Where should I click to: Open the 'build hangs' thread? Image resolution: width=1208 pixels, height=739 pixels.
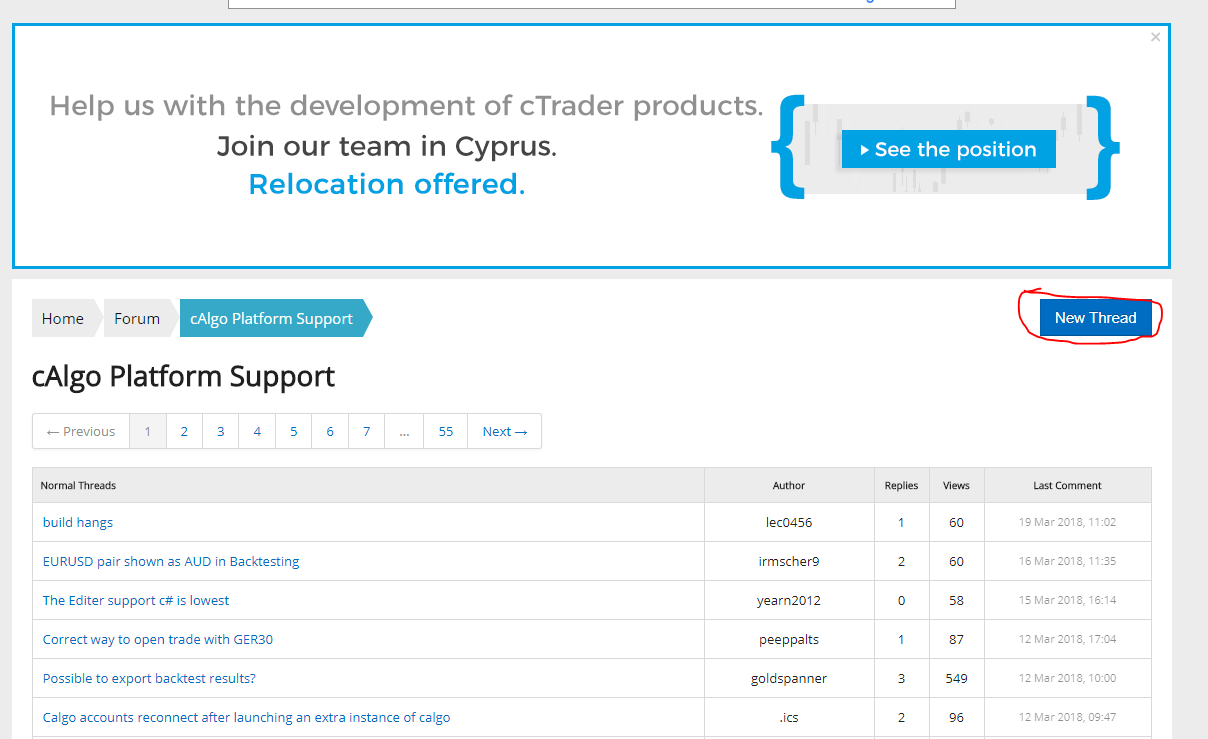click(x=78, y=522)
